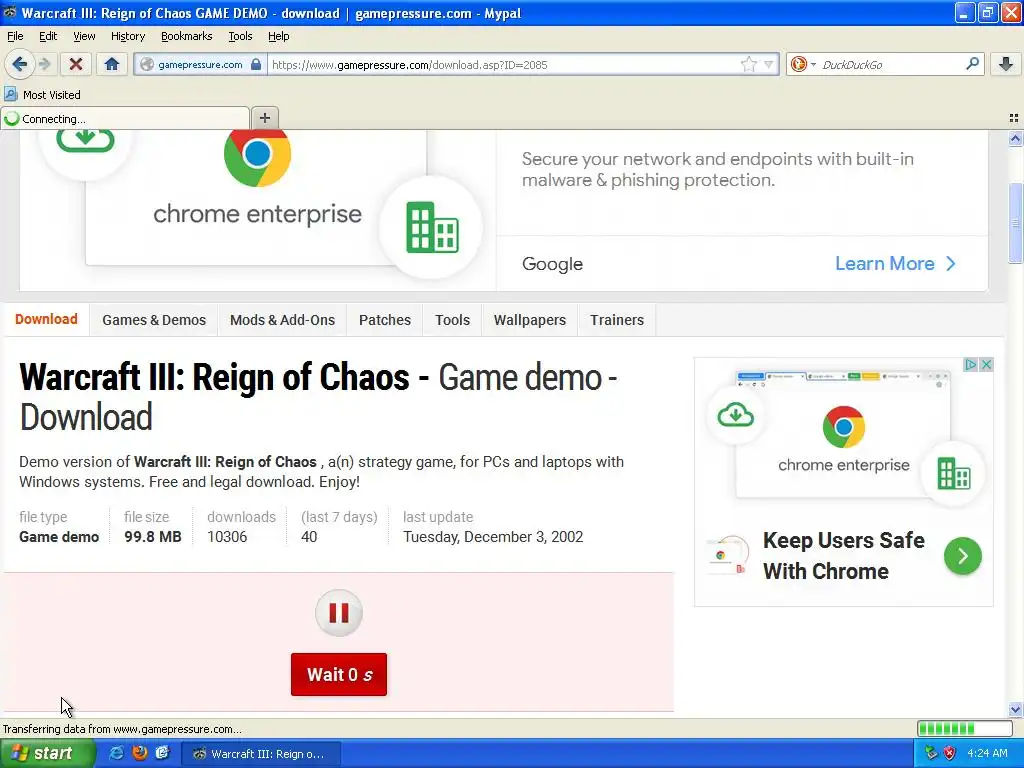
Task: Open the Most Visited bookmarks folder
Action: click(x=43, y=95)
